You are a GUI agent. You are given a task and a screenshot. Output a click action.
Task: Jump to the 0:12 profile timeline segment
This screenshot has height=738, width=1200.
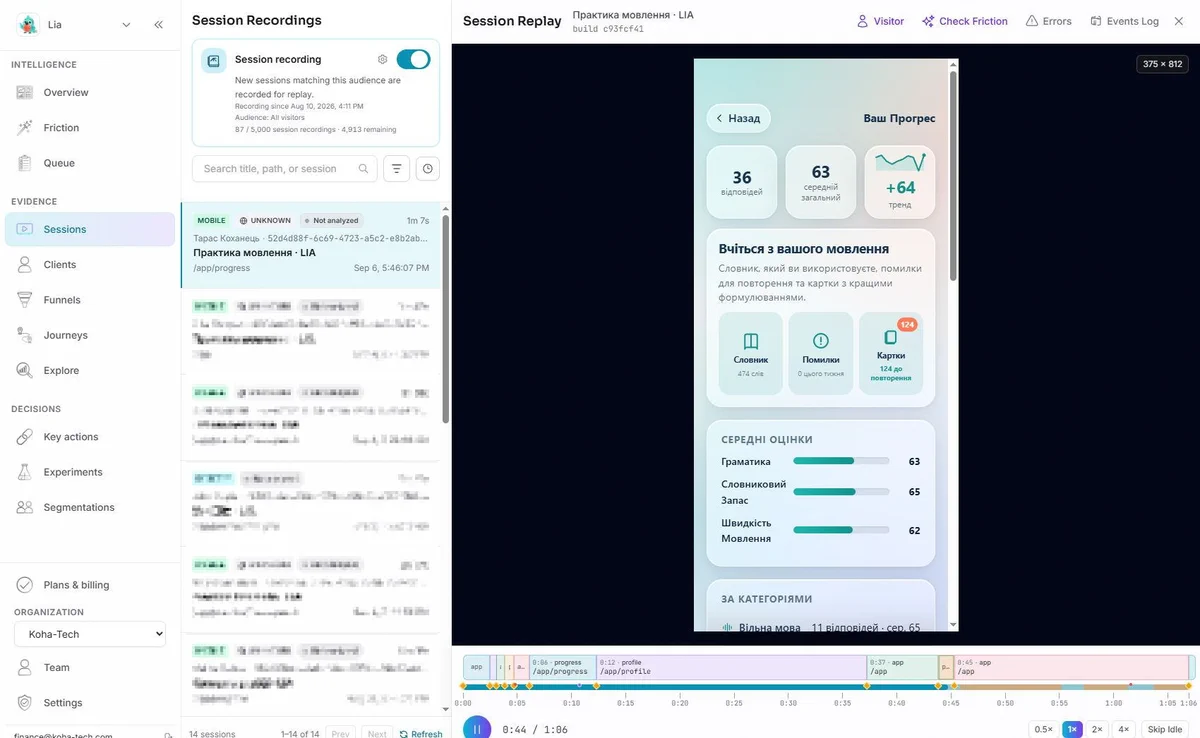pos(731,667)
